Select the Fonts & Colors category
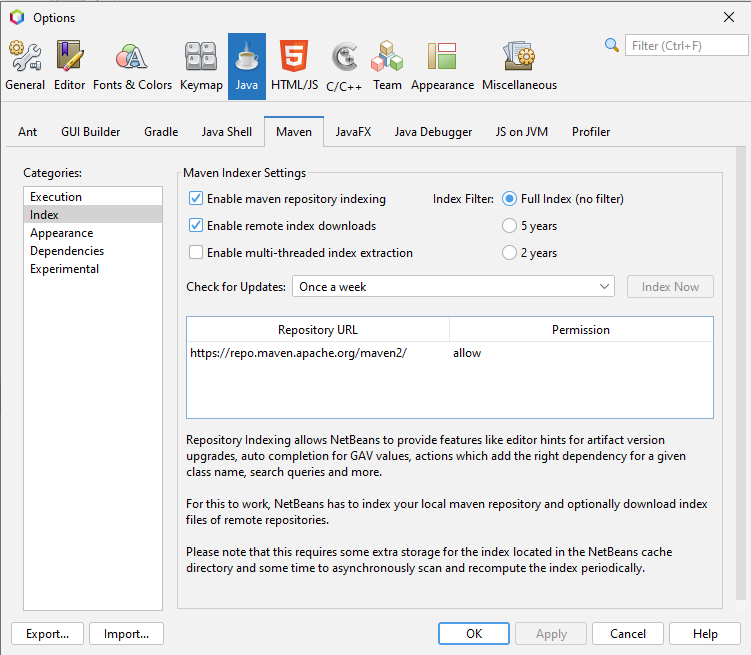Screen dimensions: 751x655 coord(132,66)
